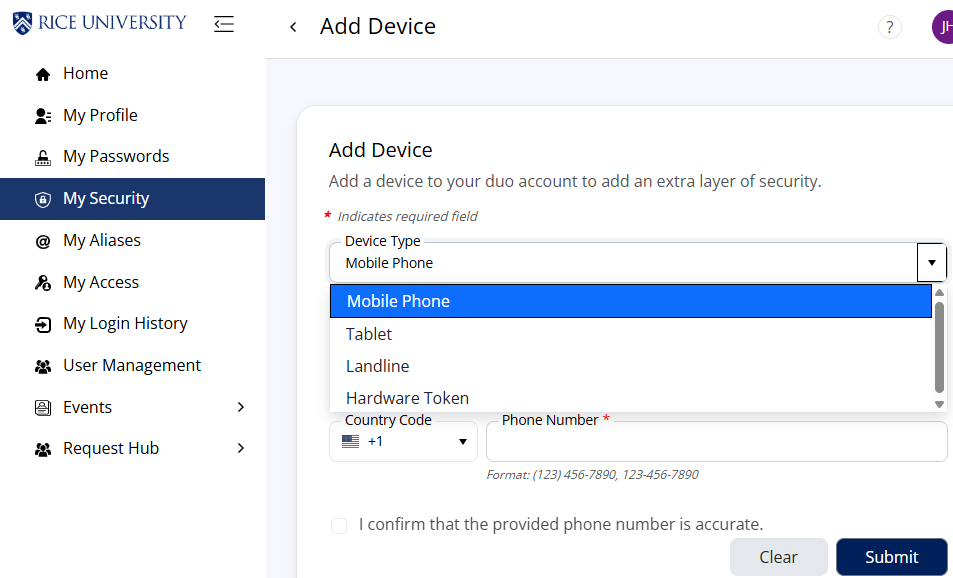Click the device list scrollbar down arrow

[939, 404]
